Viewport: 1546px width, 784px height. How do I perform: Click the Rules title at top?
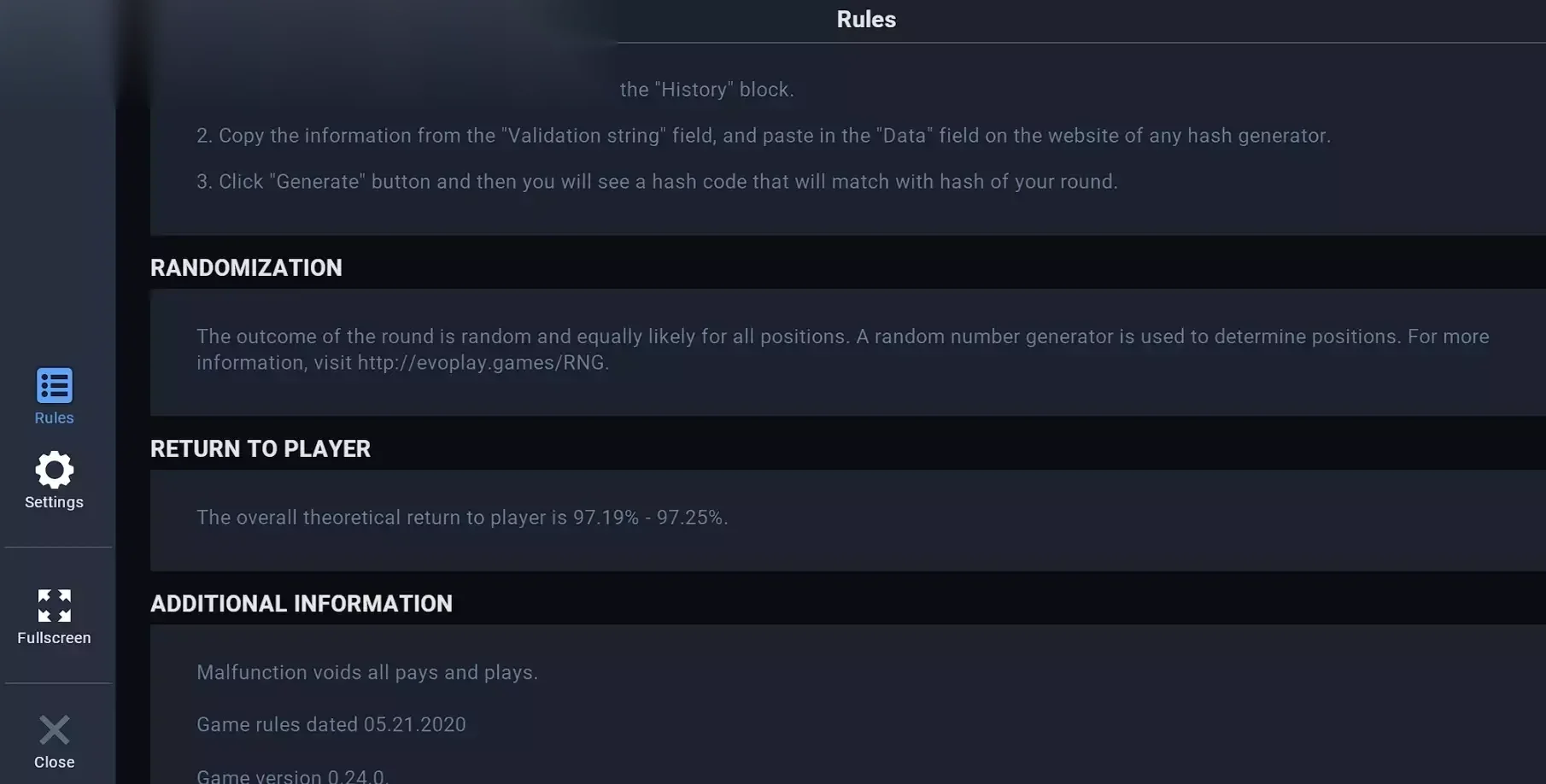point(866,20)
